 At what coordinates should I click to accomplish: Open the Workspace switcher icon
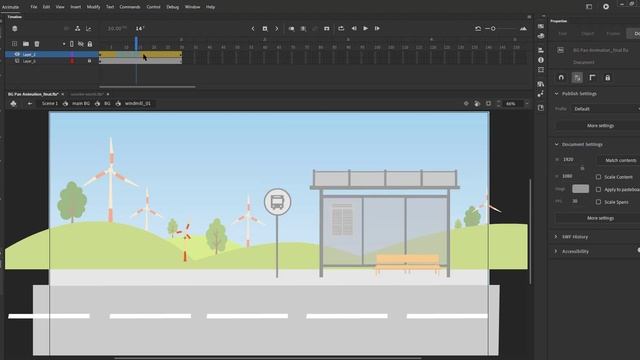tap(589, 7)
